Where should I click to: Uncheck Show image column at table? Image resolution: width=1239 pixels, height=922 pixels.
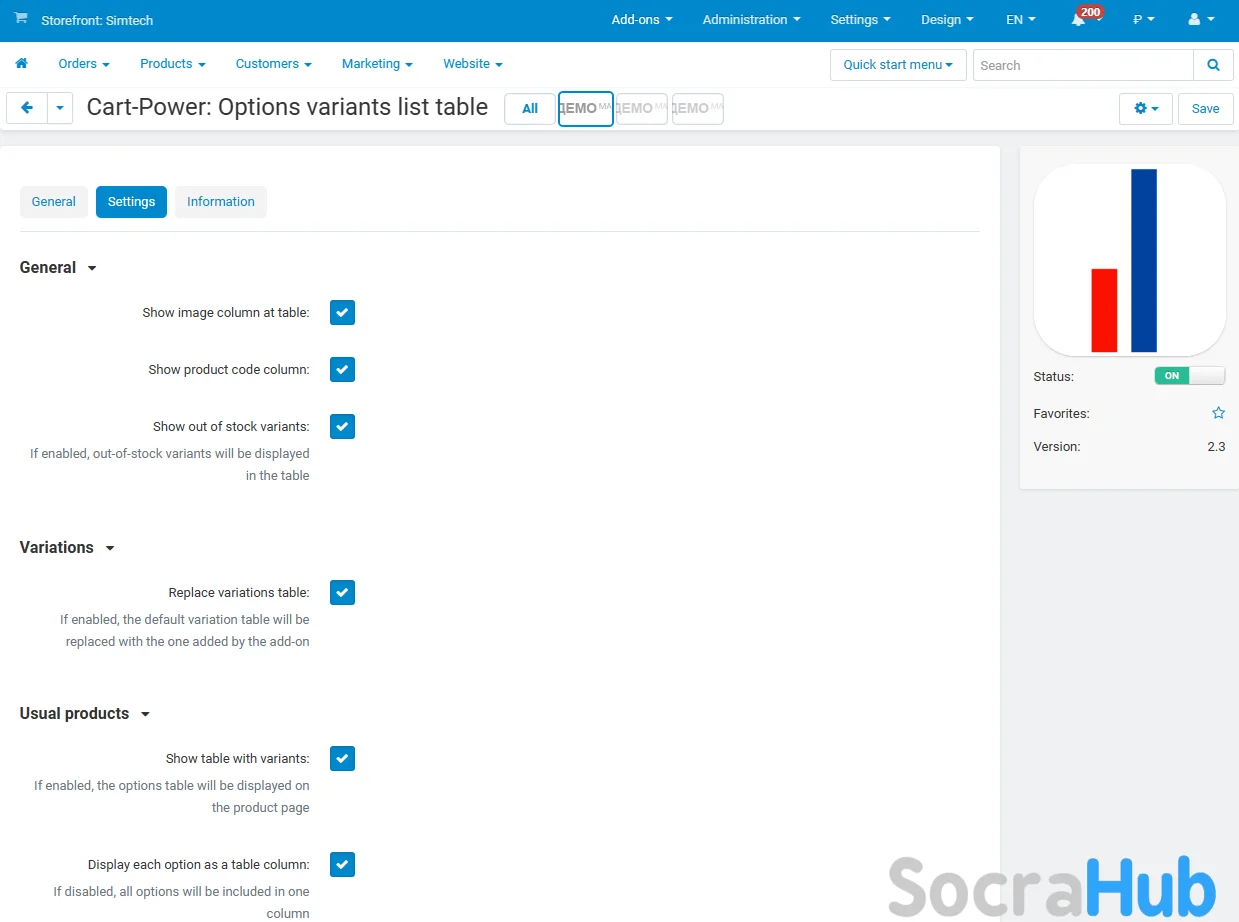point(342,313)
